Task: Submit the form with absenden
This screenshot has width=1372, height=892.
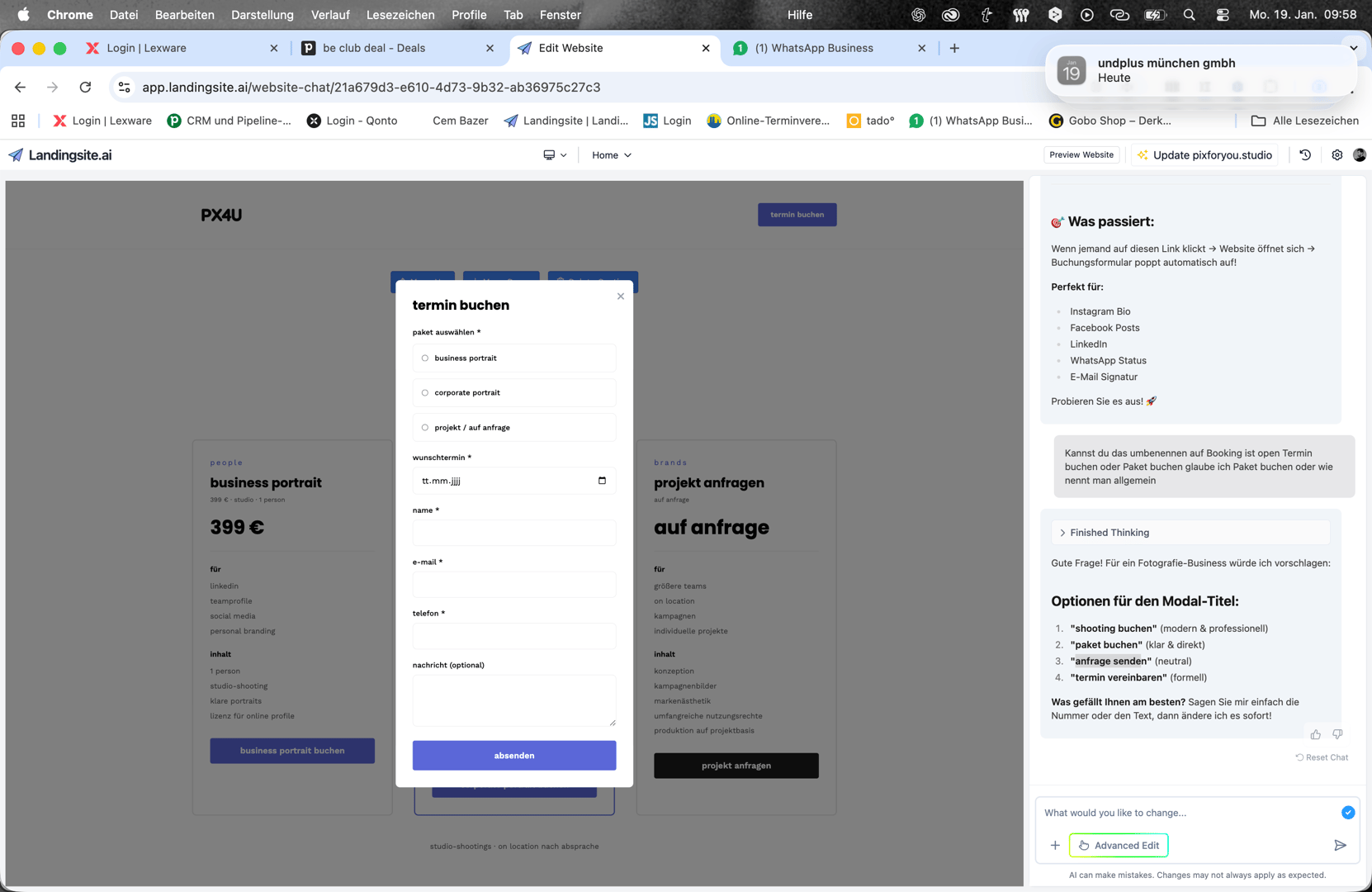Action: pos(514,756)
